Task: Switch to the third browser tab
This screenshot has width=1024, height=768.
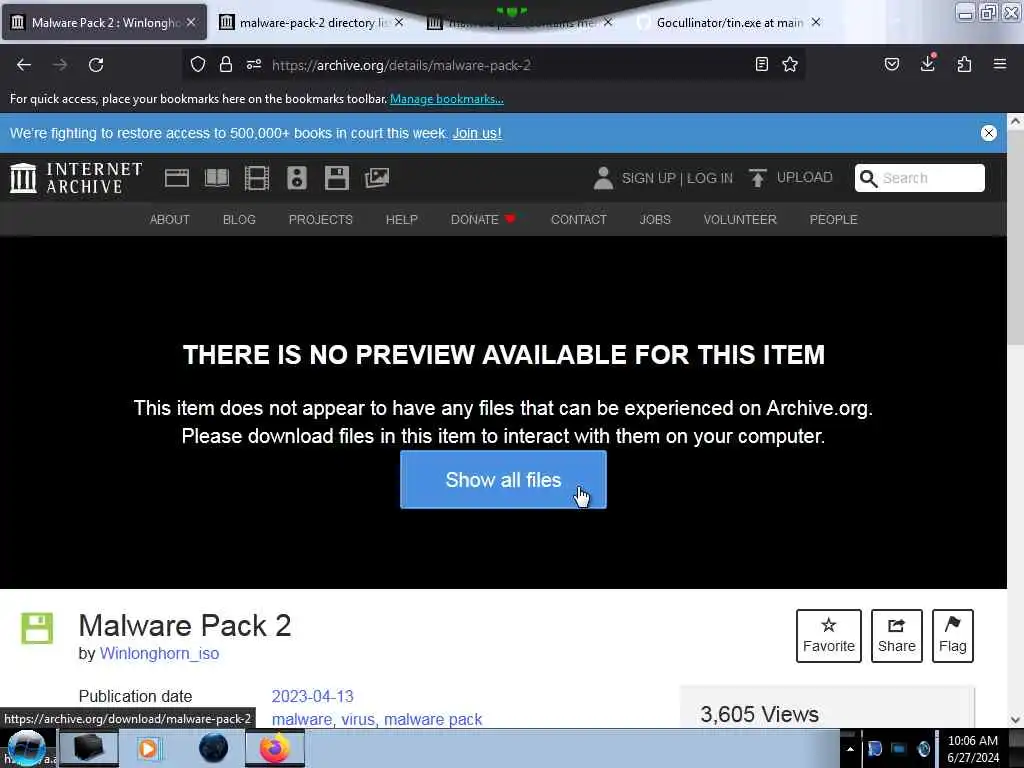Action: pos(520,22)
